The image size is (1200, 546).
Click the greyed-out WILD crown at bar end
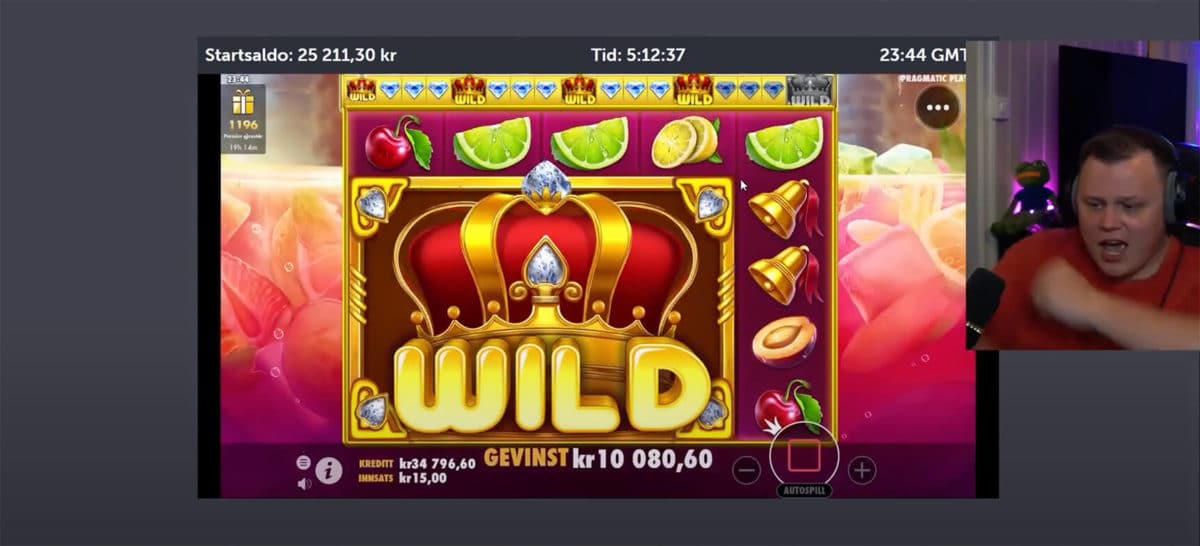[x=809, y=91]
